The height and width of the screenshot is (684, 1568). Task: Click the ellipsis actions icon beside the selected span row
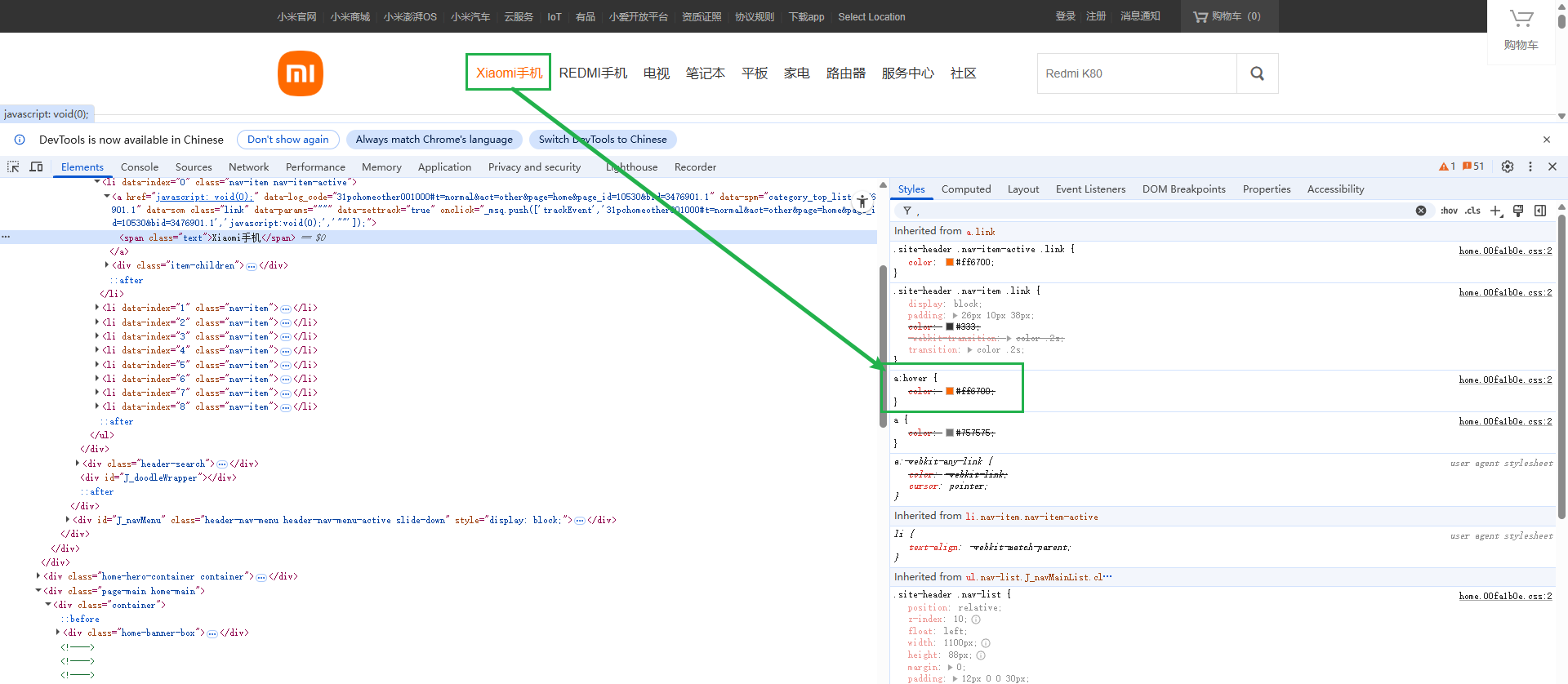click(x=6, y=238)
